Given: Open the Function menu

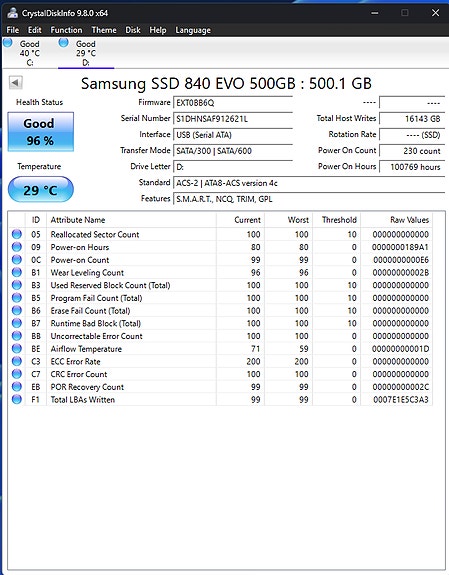Looking at the screenshot, I should pos(66,30).
